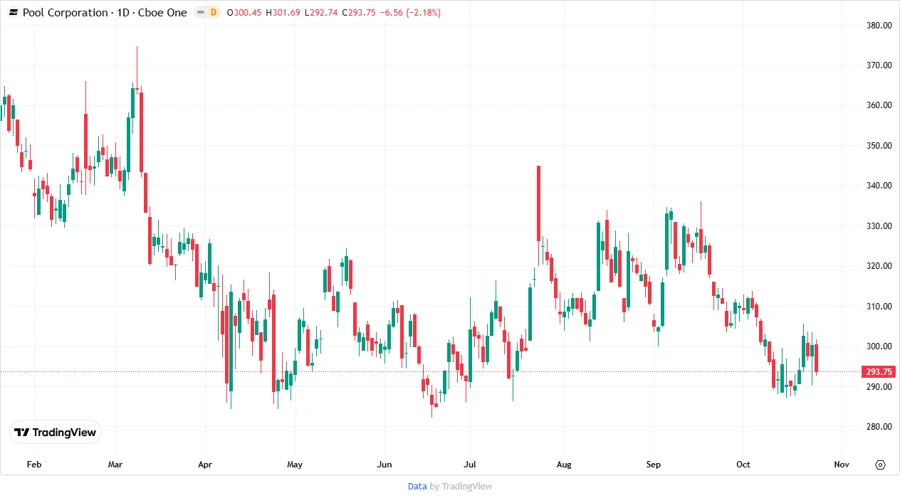900x498 pixels.
Task: Open 'by TradingView' attribution link
Action: [461, 486]
